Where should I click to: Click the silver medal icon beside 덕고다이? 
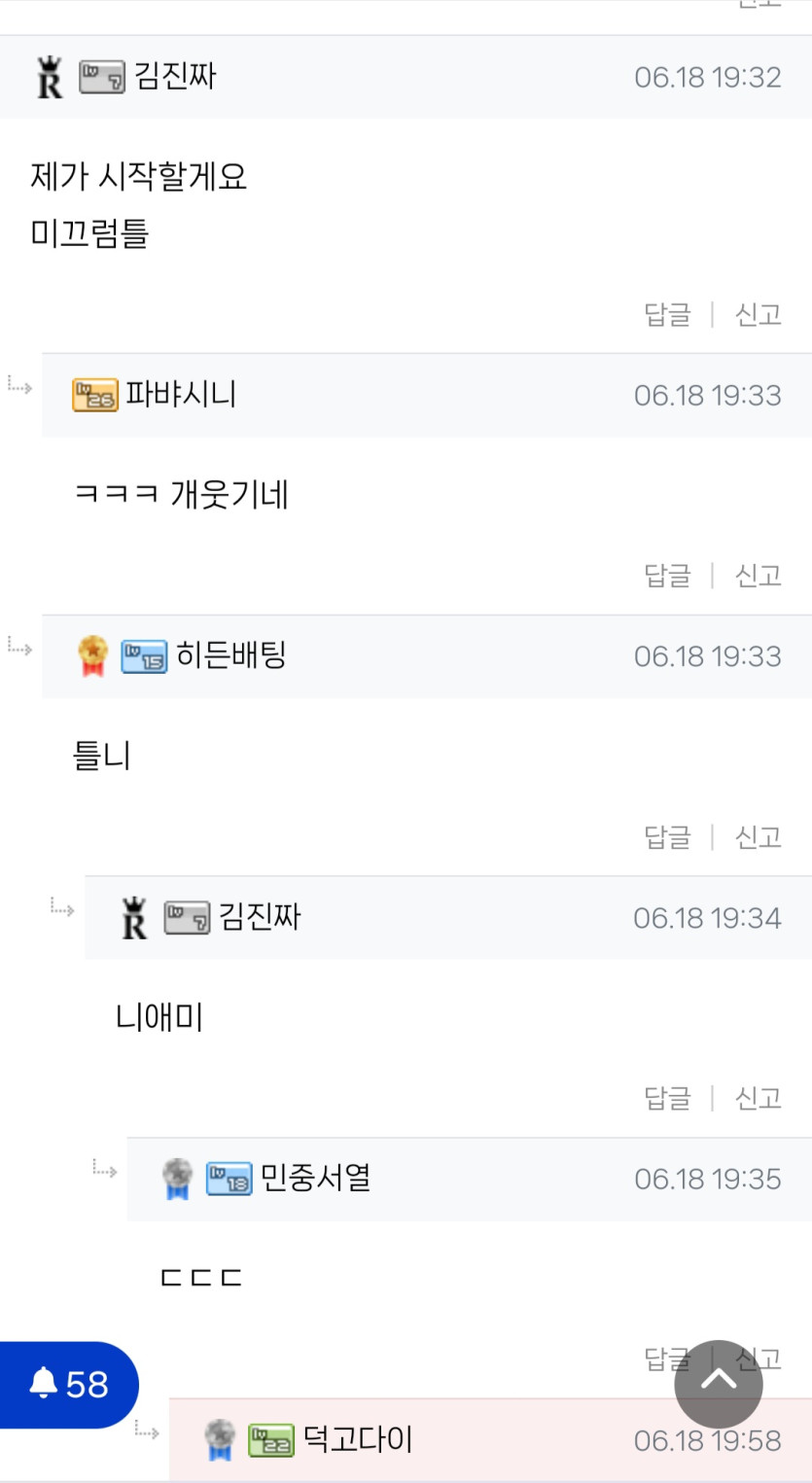pyautogui.click(x=220, y=1440)
